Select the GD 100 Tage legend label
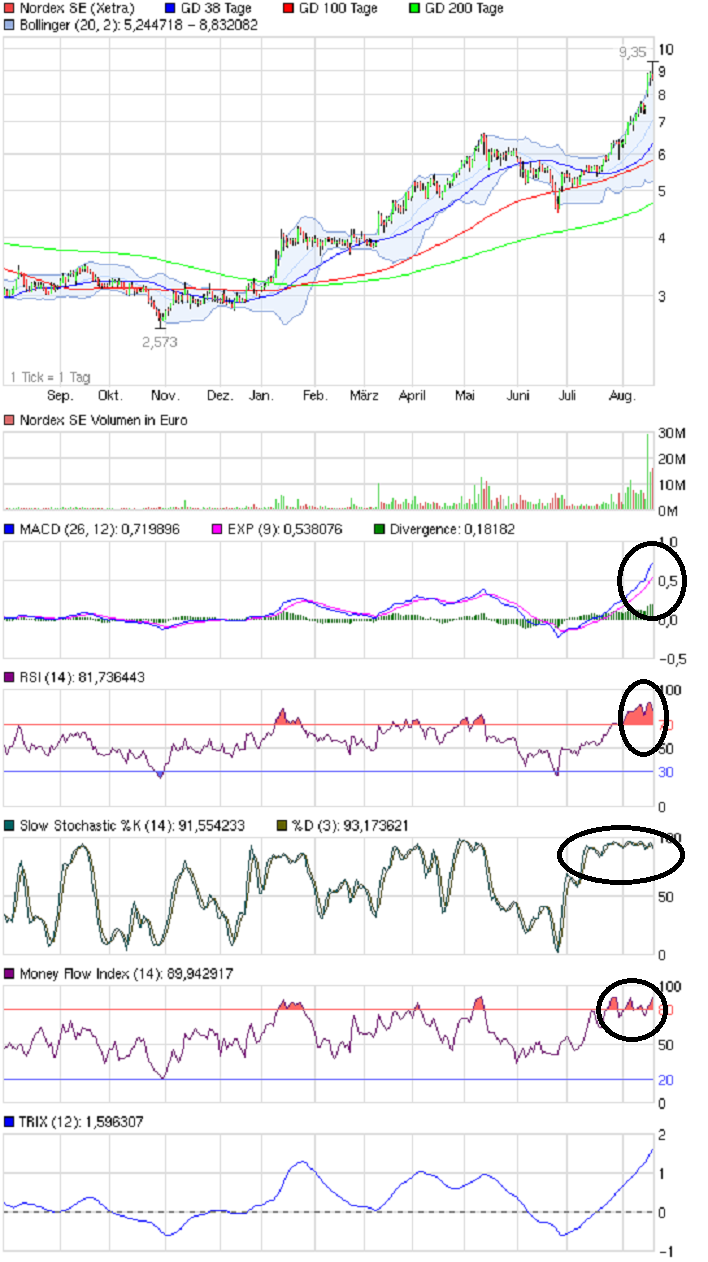 click(340, 8)
